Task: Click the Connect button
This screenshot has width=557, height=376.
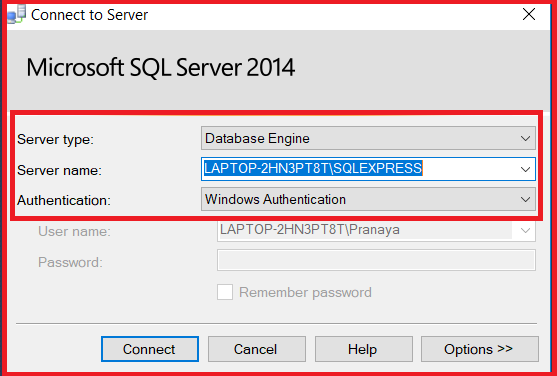Action: point(150,349)
